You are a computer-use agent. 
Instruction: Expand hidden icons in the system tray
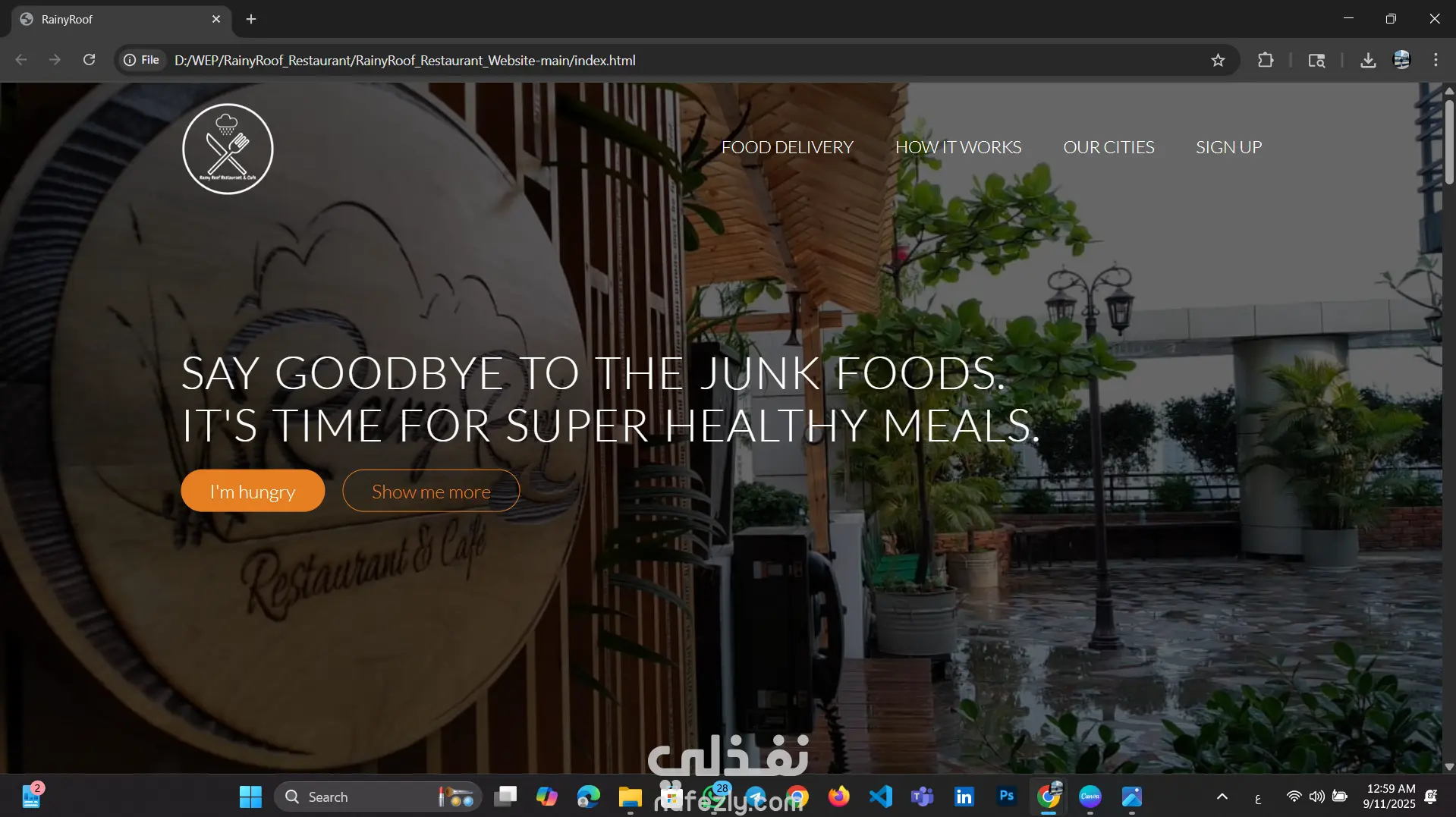(x=1222, y=797)
